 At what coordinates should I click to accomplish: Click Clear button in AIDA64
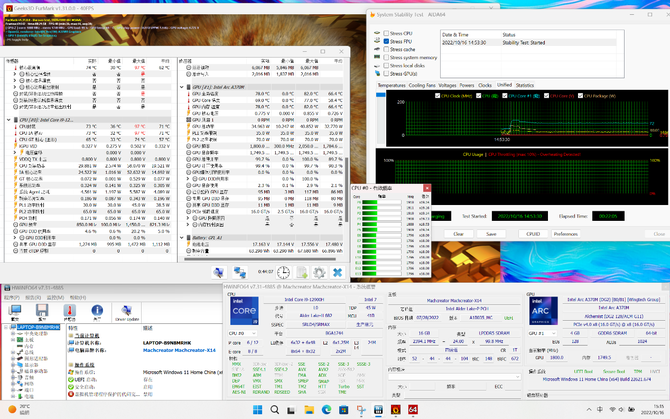tap(458, 234)
